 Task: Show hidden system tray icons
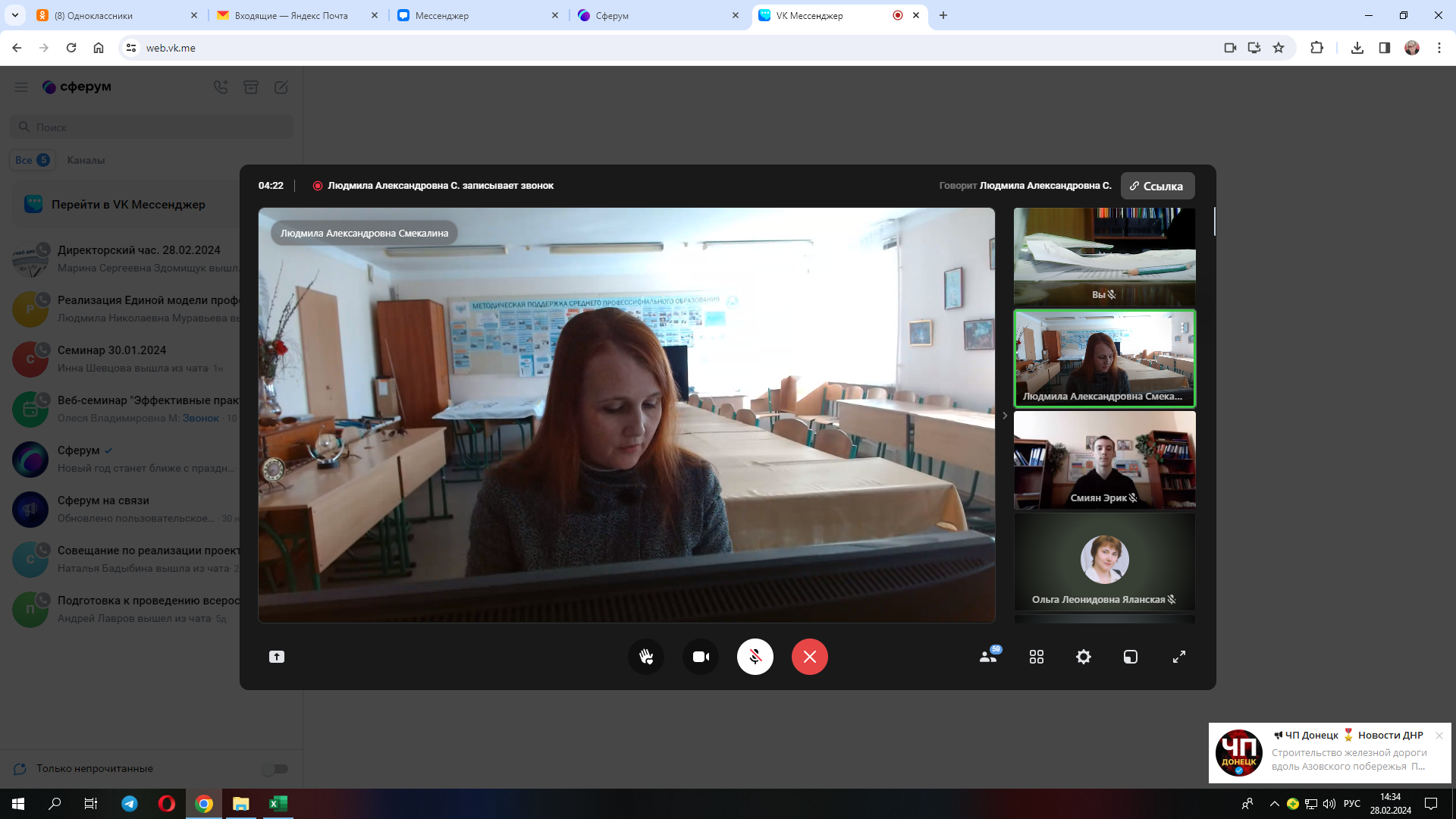click(1274, 804)
